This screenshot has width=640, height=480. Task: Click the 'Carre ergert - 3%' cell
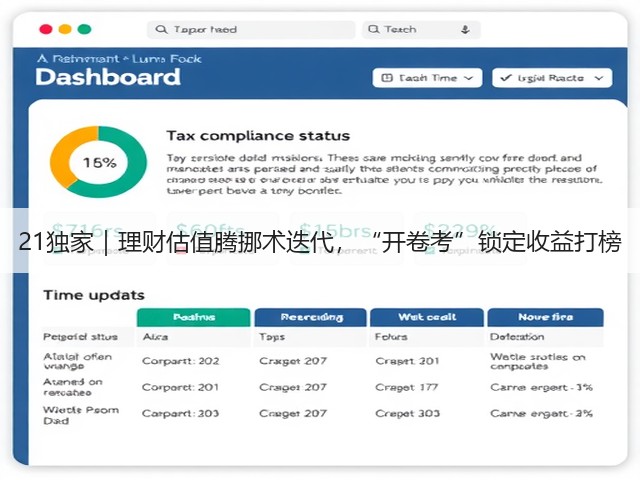click(541, 387)
